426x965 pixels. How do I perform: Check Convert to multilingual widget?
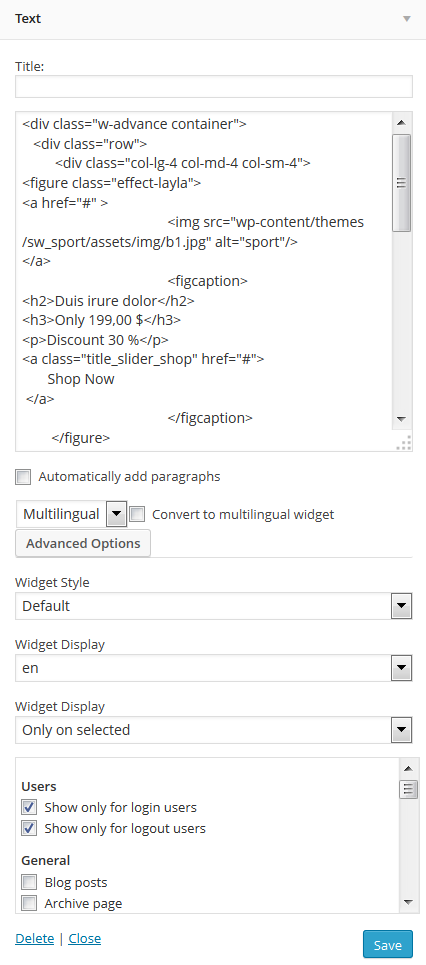[137, 514]
